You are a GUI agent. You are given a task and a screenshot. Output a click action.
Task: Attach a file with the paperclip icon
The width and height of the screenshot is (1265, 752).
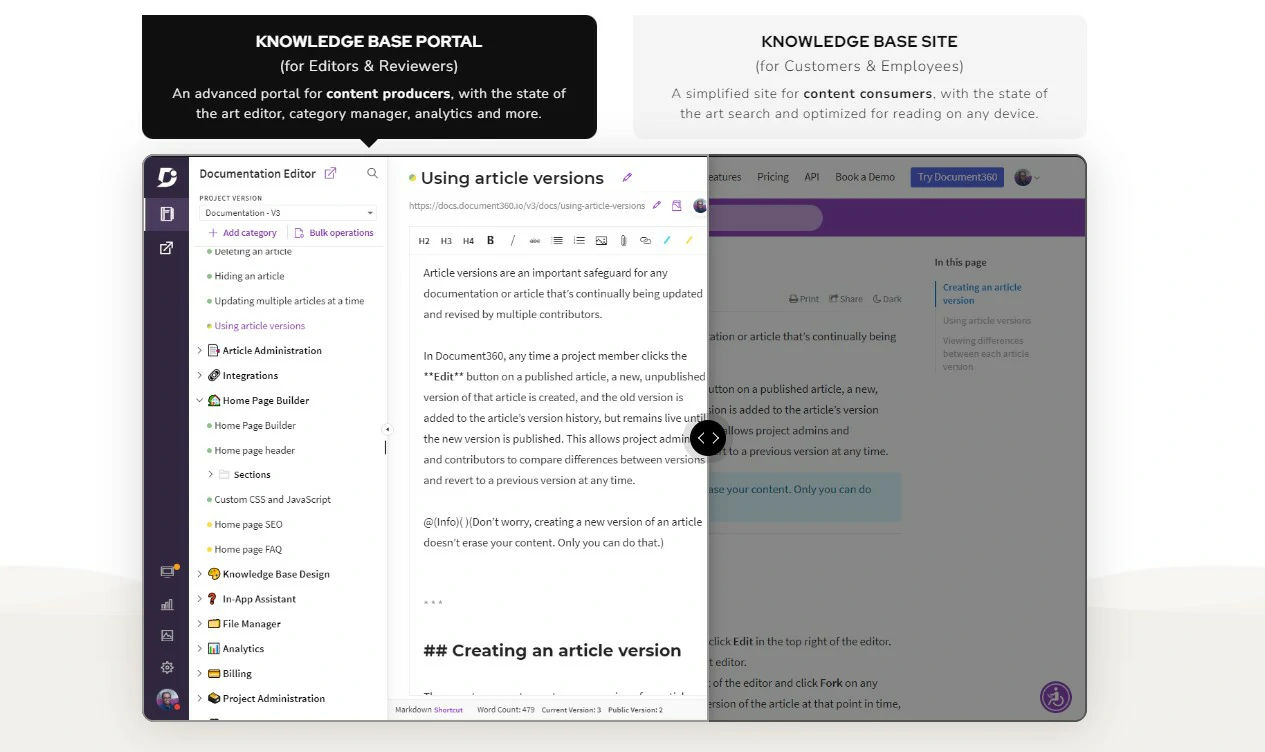pos(623,241)
